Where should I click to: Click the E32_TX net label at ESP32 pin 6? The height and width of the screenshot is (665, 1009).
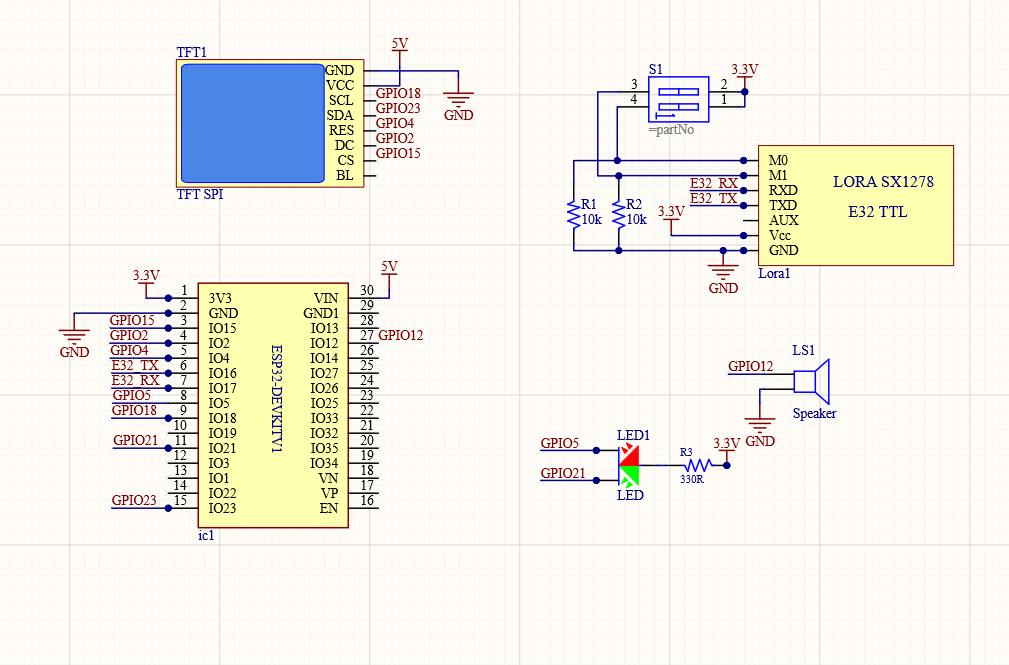[x=135, y=365]
